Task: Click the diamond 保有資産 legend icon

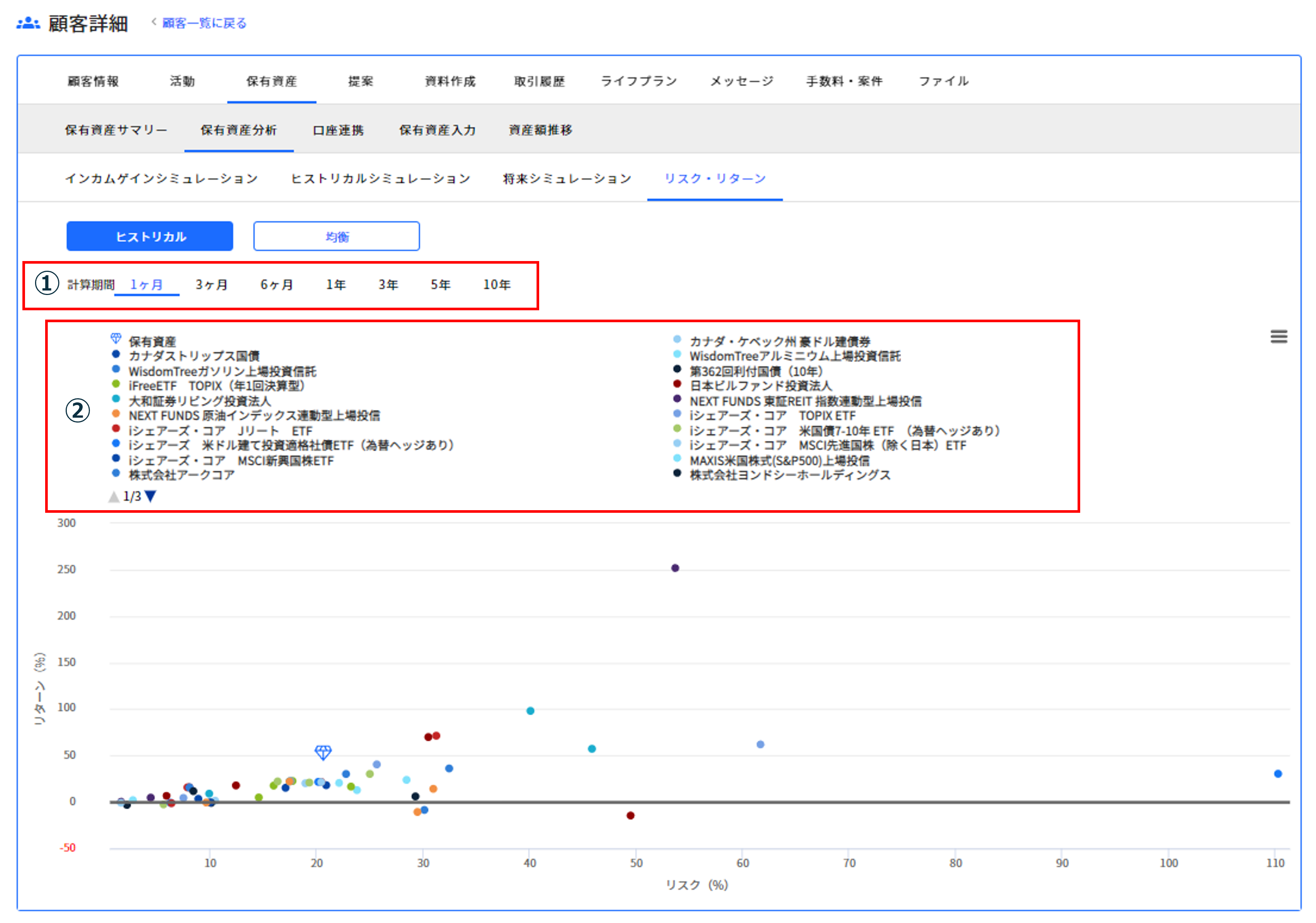Action: pos(116,338)
